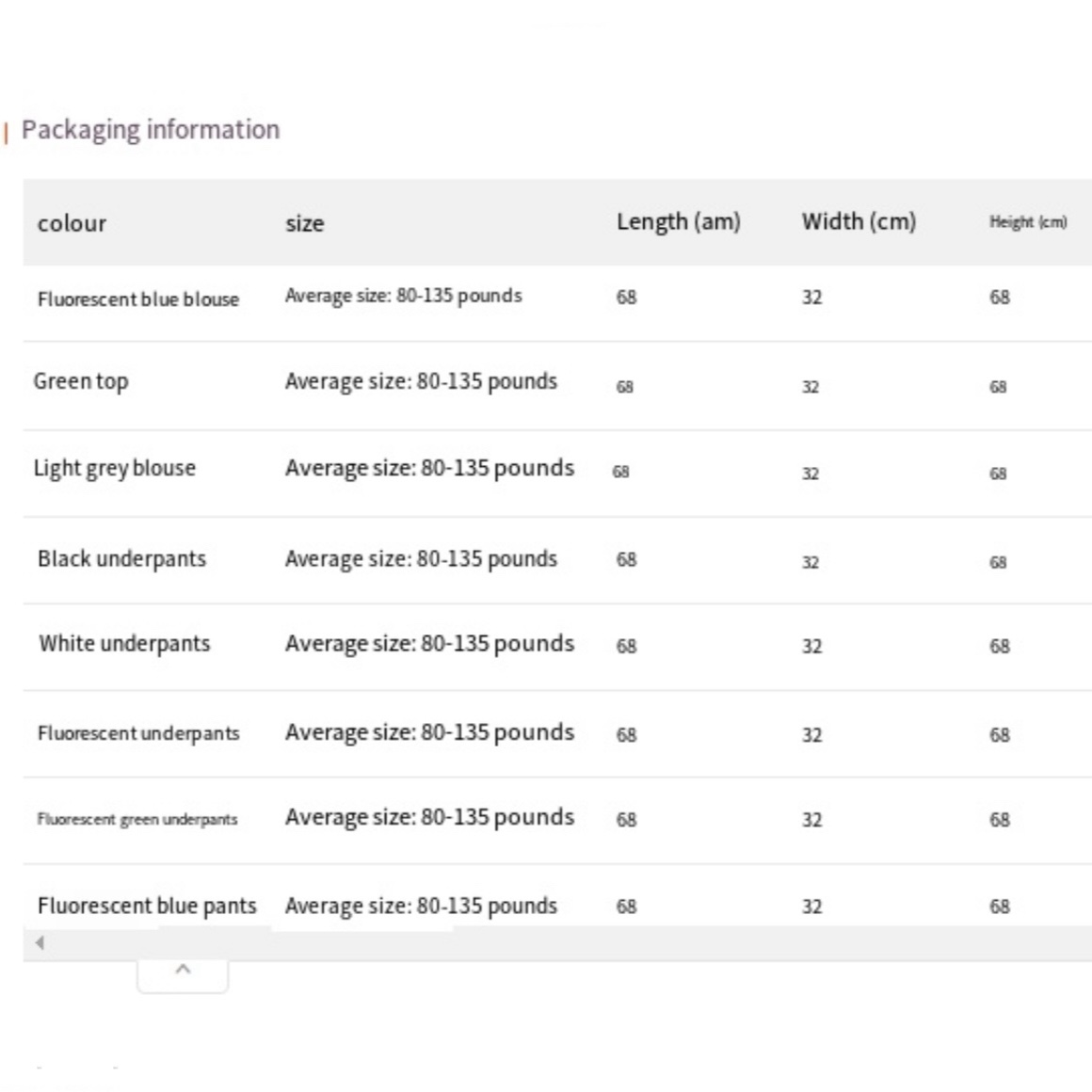This screenshot has width=1092, height=1092.
Task: Click the "Length (am)" column header
Action: pos(678,221)
